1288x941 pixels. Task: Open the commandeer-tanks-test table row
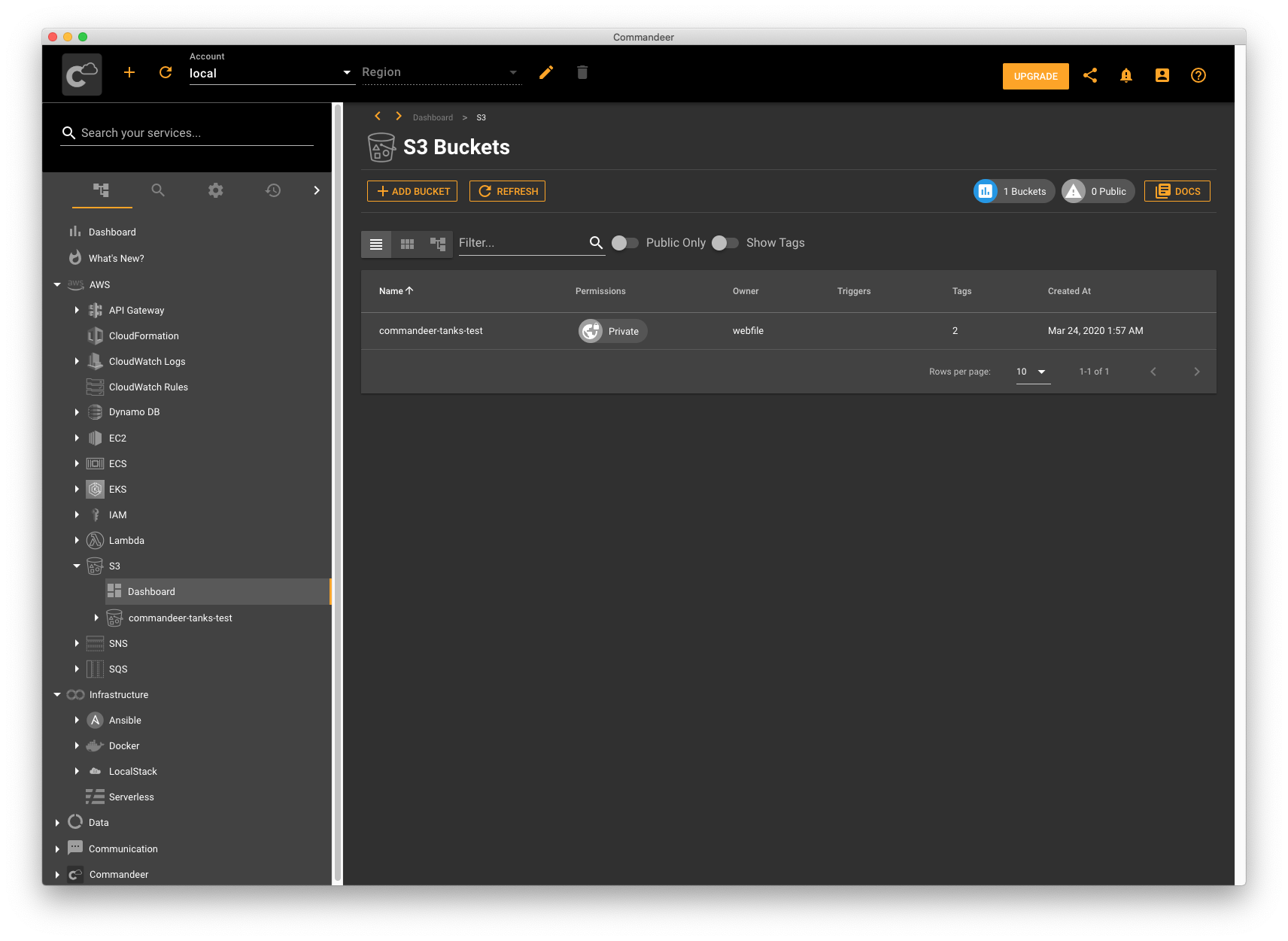[x=788, y=331]
